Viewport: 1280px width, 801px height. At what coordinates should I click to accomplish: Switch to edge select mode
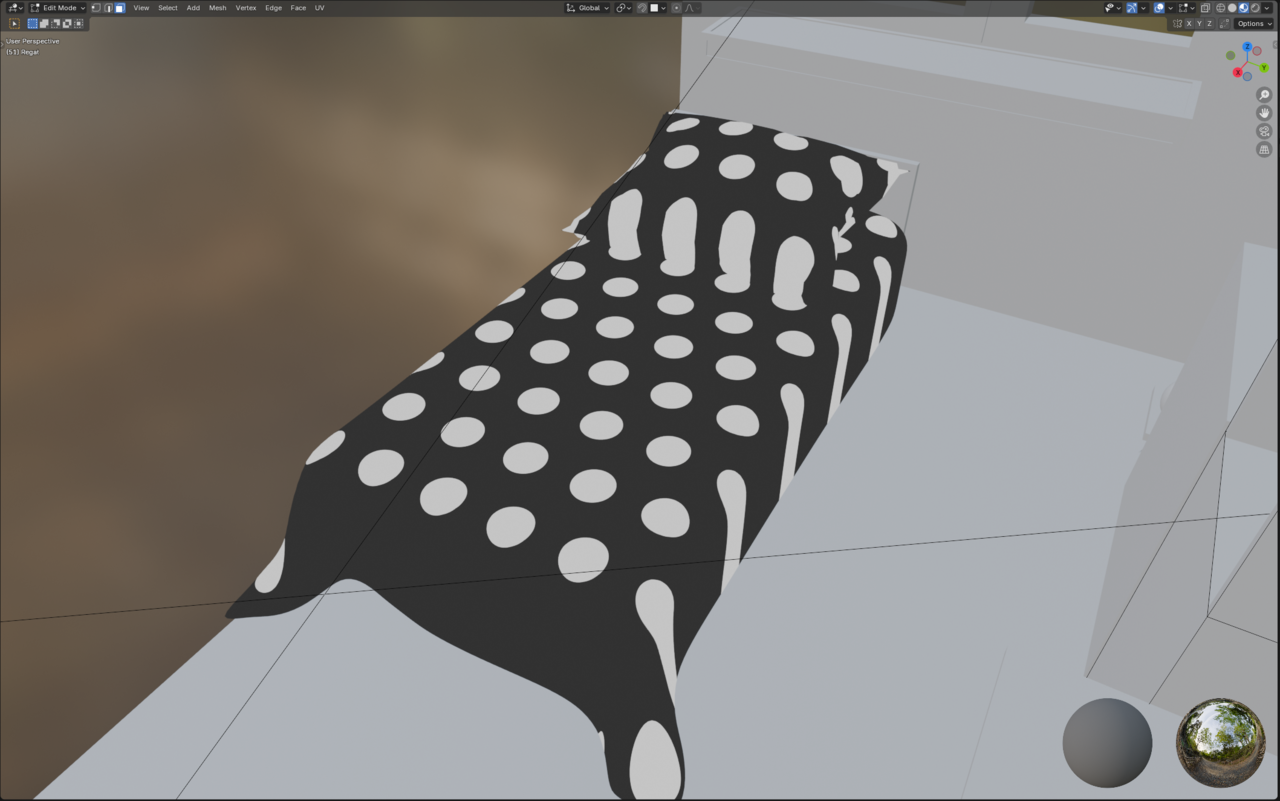108,8
